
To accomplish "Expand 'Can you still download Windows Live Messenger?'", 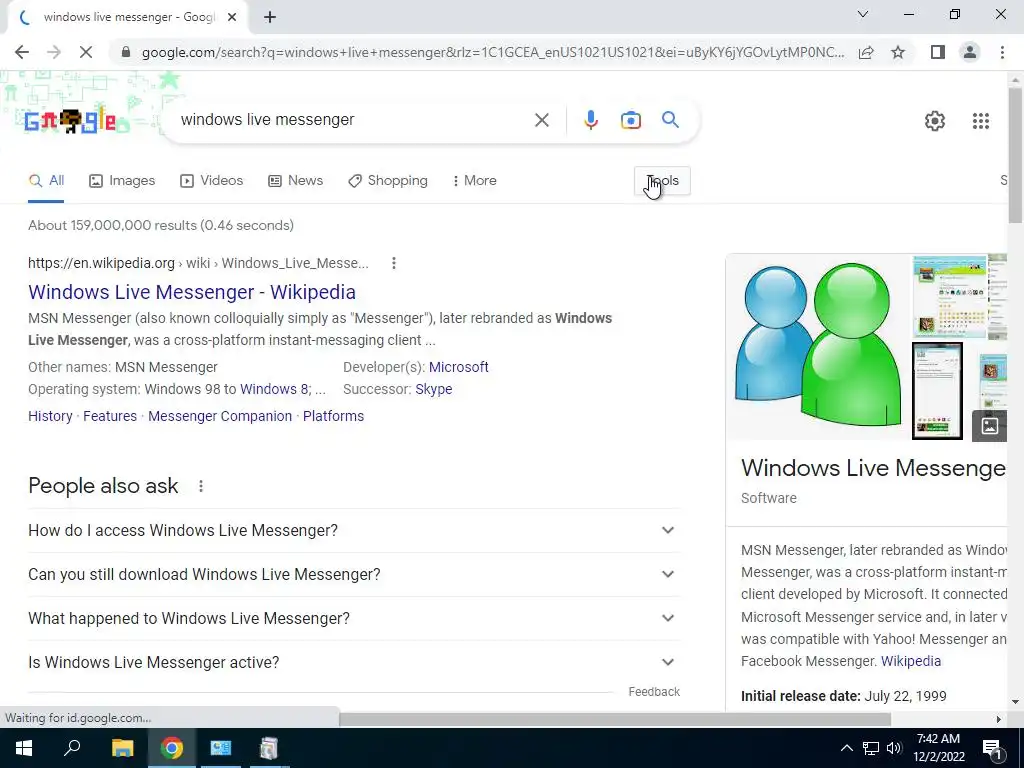I will [354, 575].
